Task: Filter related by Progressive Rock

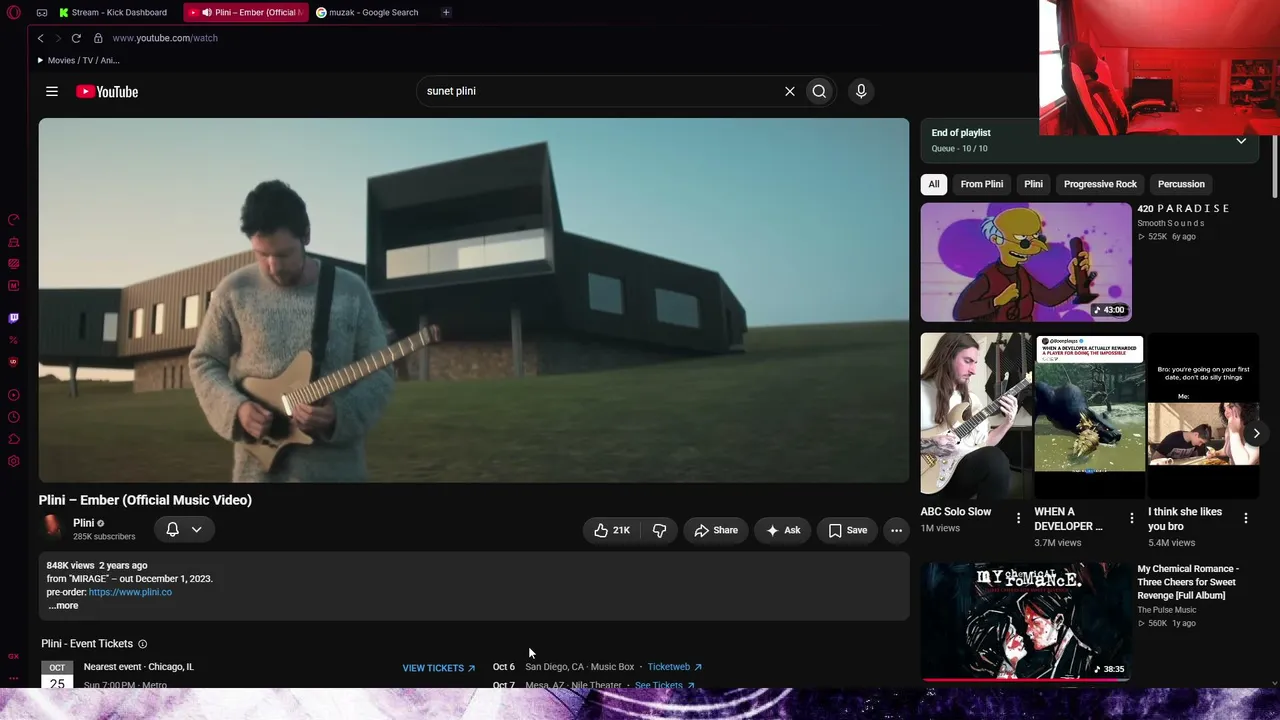Action: coord(1100,184)
